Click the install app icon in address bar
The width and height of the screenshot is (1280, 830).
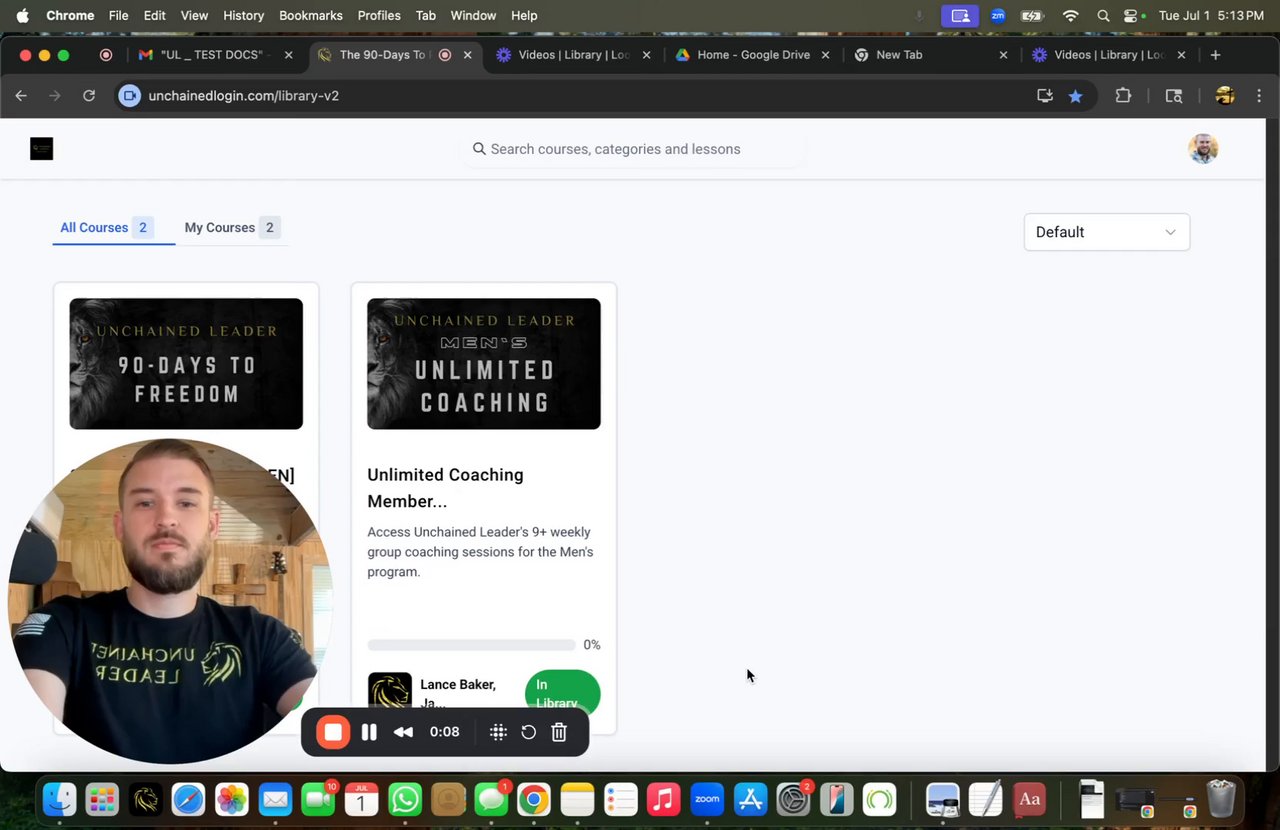1045,96
